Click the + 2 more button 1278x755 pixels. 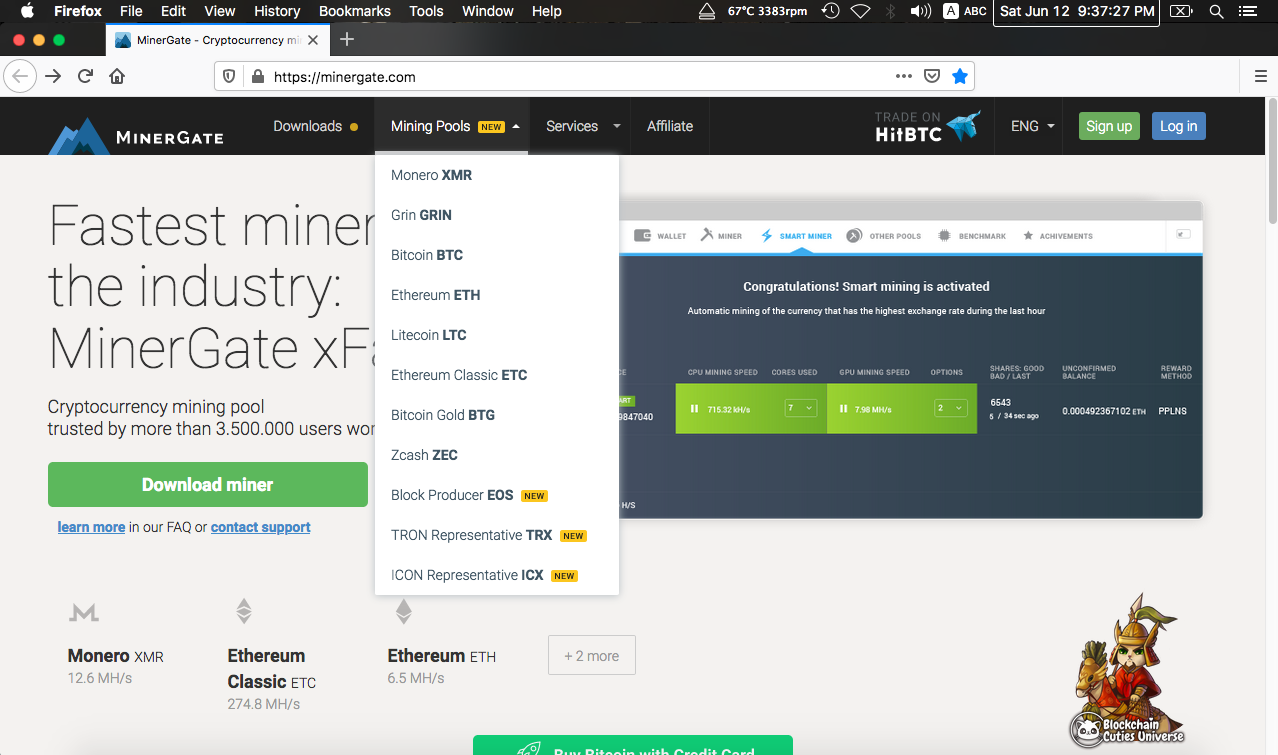[x=592, y=656]
